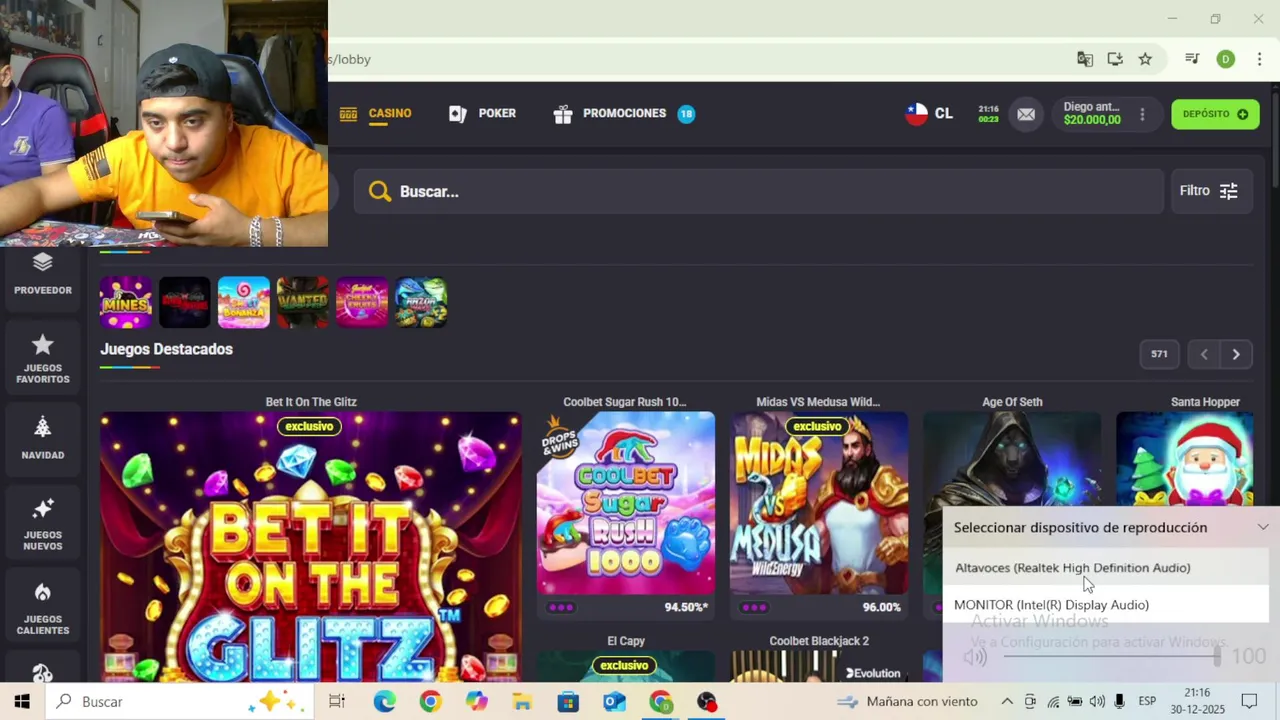Screen dimensions: 1280x720
Task: Open the messages envelope icon
Action: click(1026, 114)
